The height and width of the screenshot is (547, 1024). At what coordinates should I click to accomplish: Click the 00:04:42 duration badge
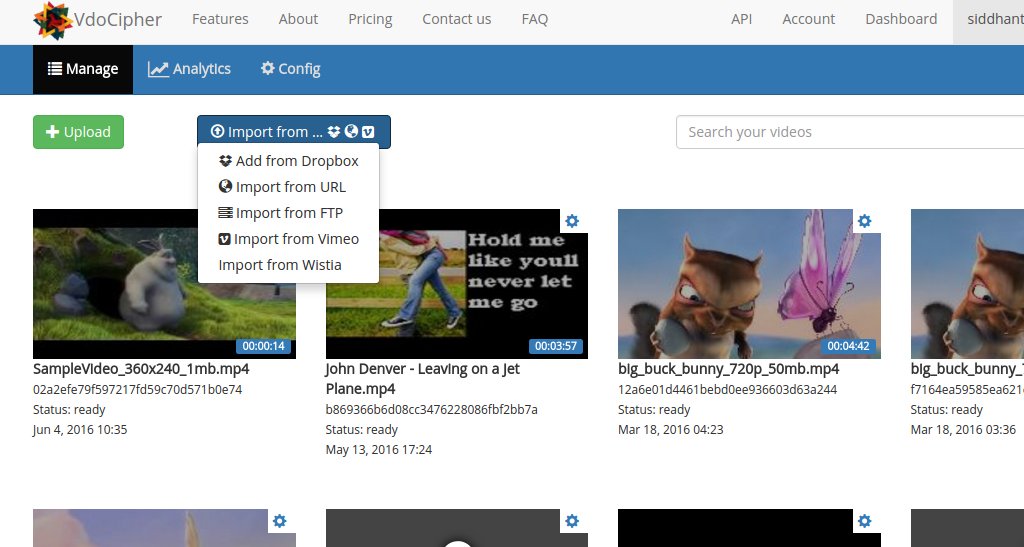point(848,346)
